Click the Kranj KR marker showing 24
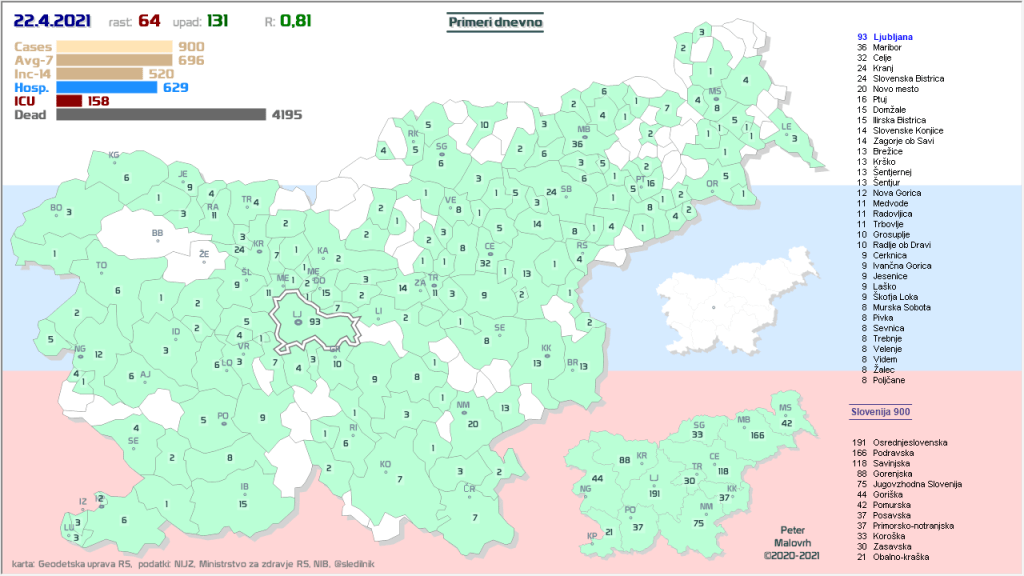 (x=258, y=250)
